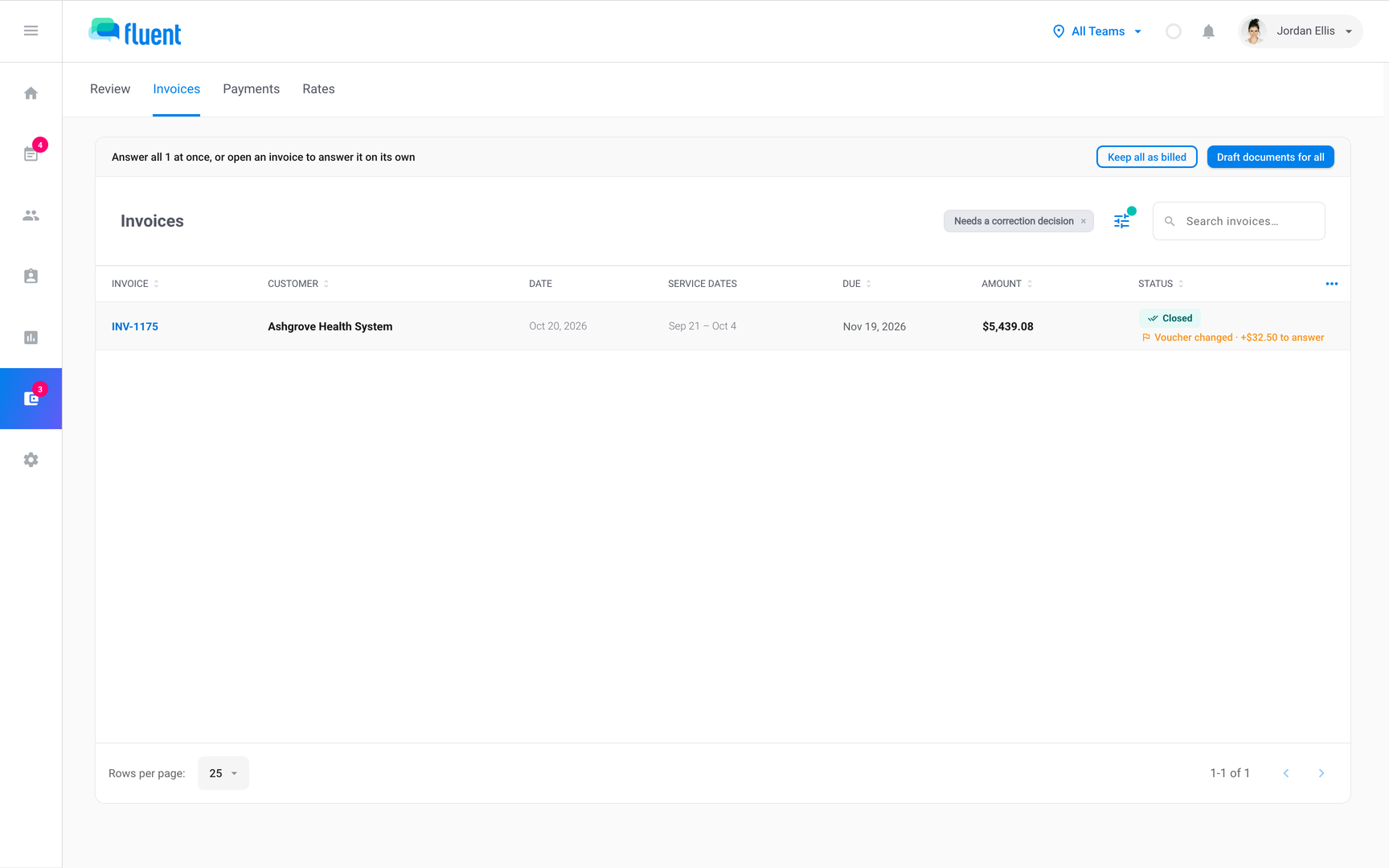Sort by the Invoice column
The height and width of the screenshot is (868, 1389).
point(135,284)
